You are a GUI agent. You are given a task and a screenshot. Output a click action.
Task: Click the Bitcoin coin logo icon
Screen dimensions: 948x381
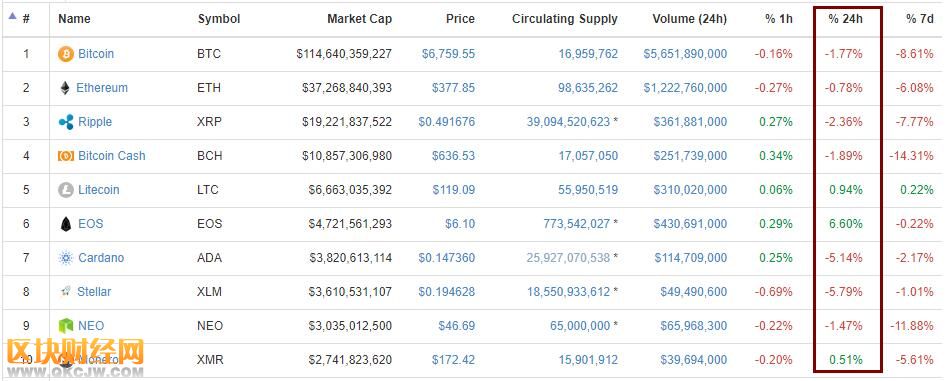coord(65,54)
